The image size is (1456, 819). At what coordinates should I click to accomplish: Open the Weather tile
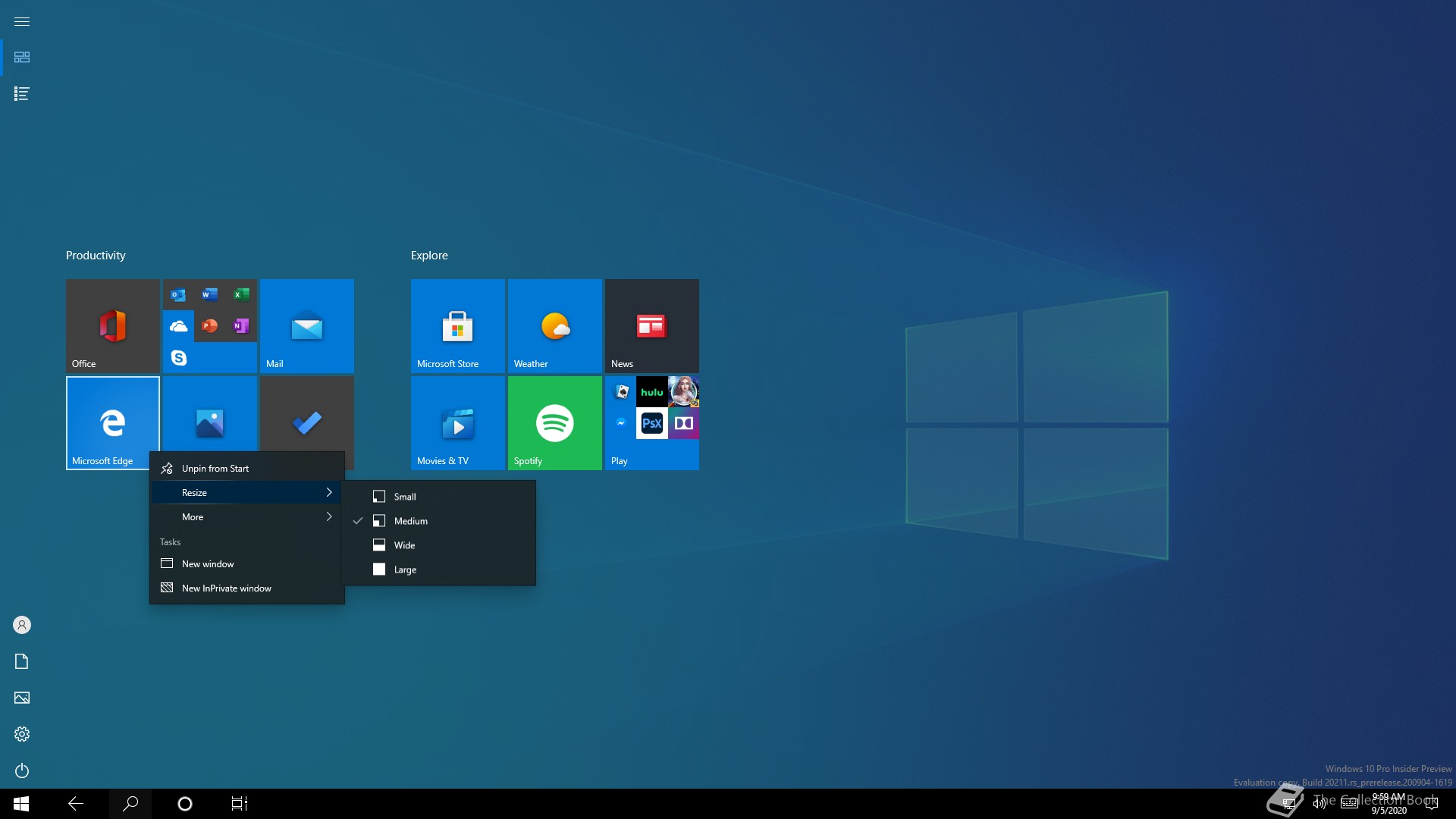[x=555, y=326]
